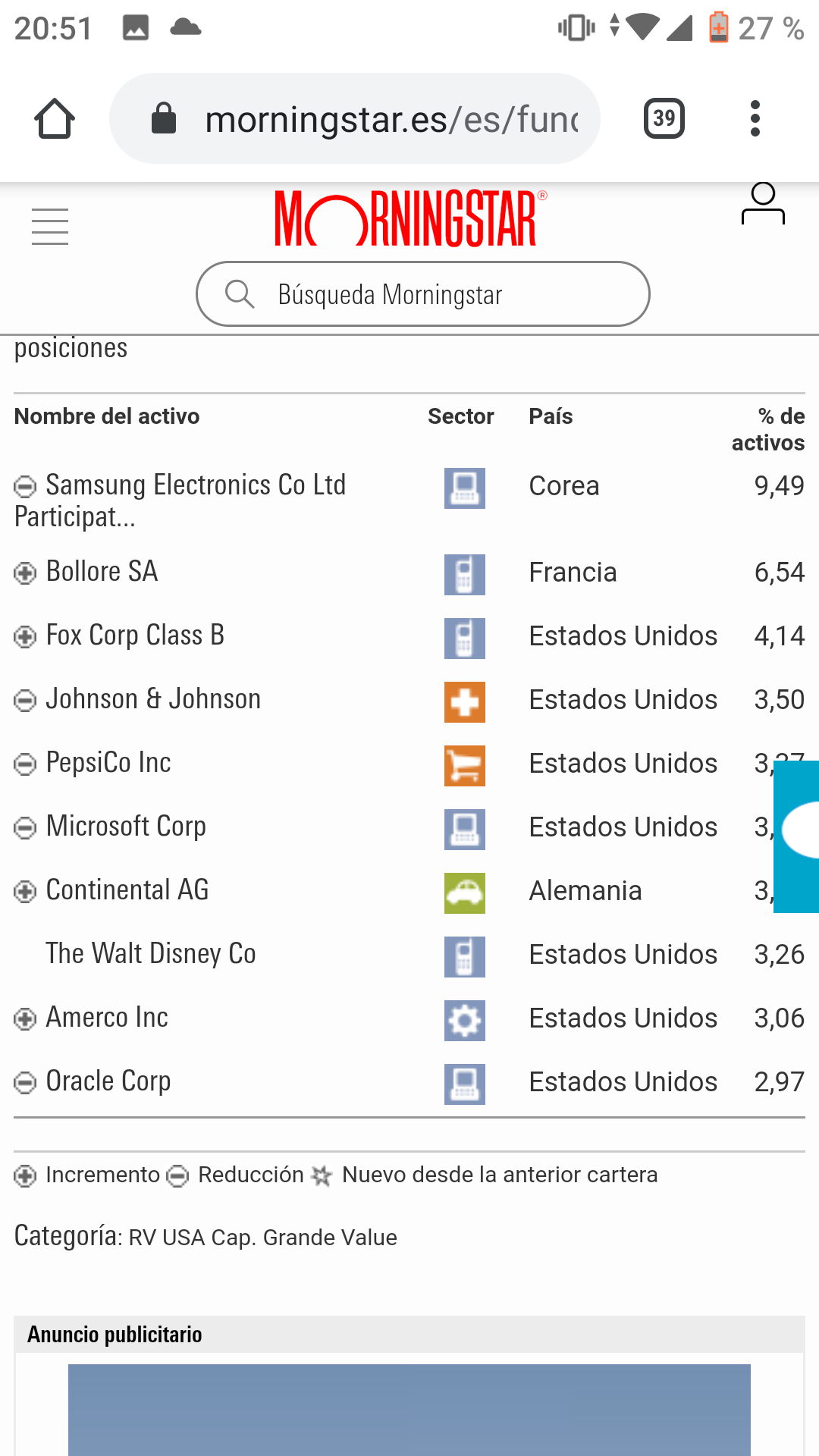Tap the consumer cart sector icon for PepsiCo
Viewport: 819px width, 1456px height.
[464, 766]
